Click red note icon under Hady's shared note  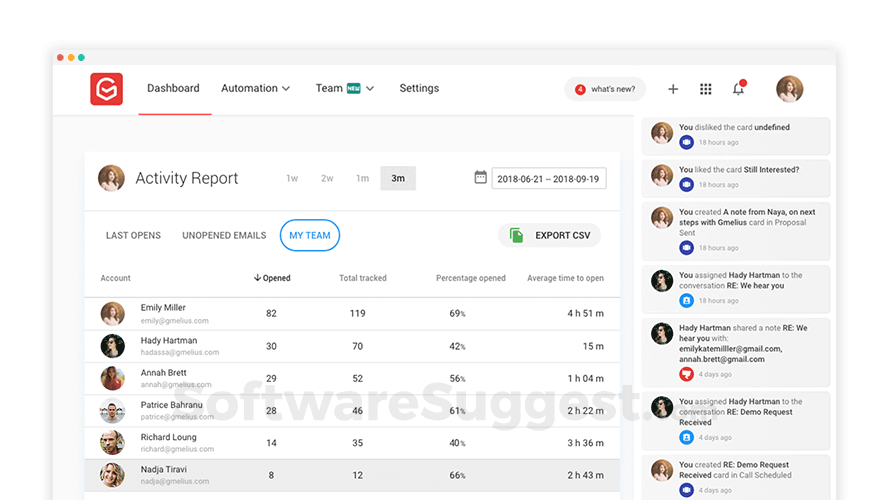click(686, 374)
